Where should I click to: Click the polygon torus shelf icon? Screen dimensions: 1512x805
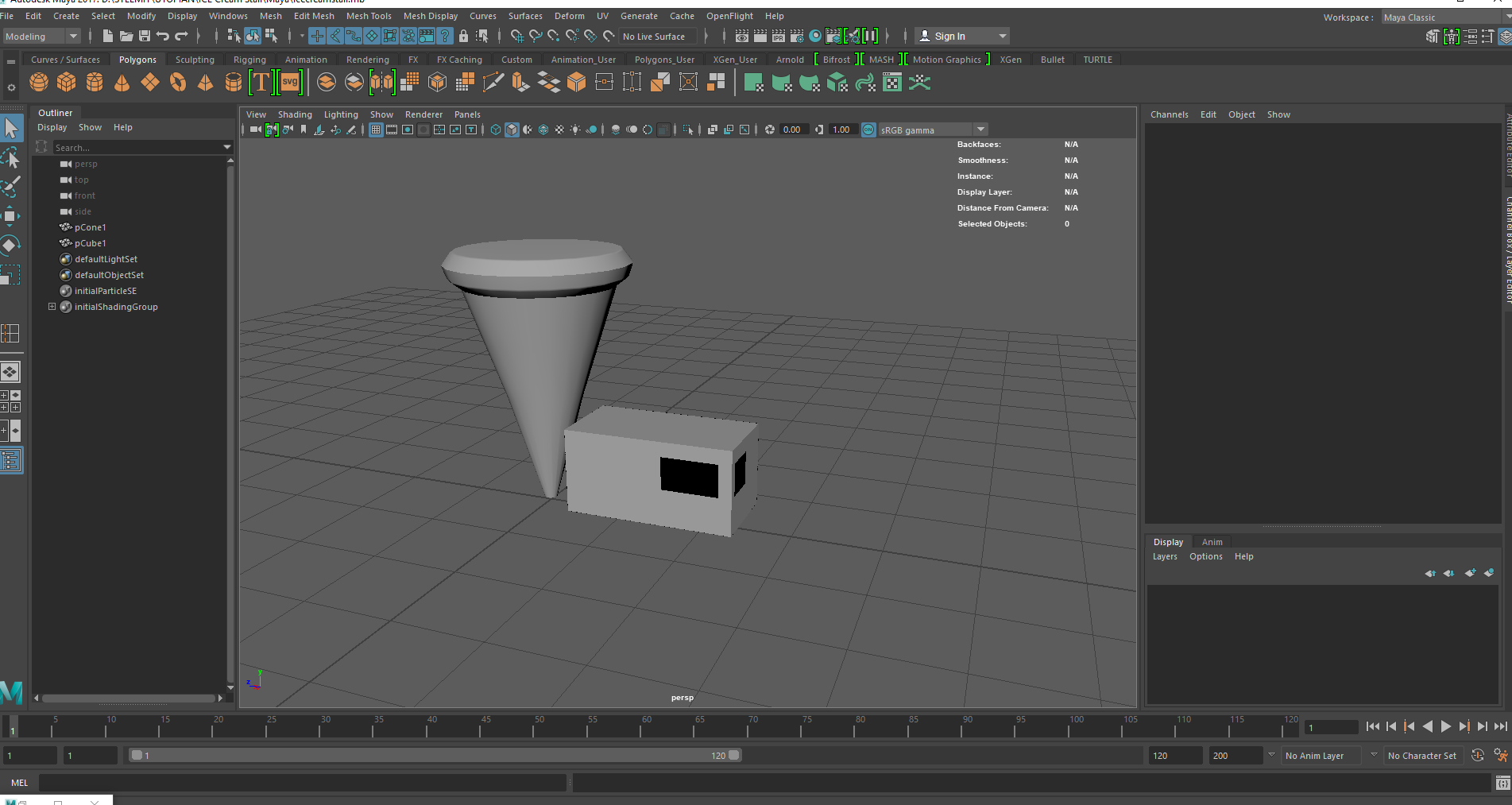pos(177,82)
